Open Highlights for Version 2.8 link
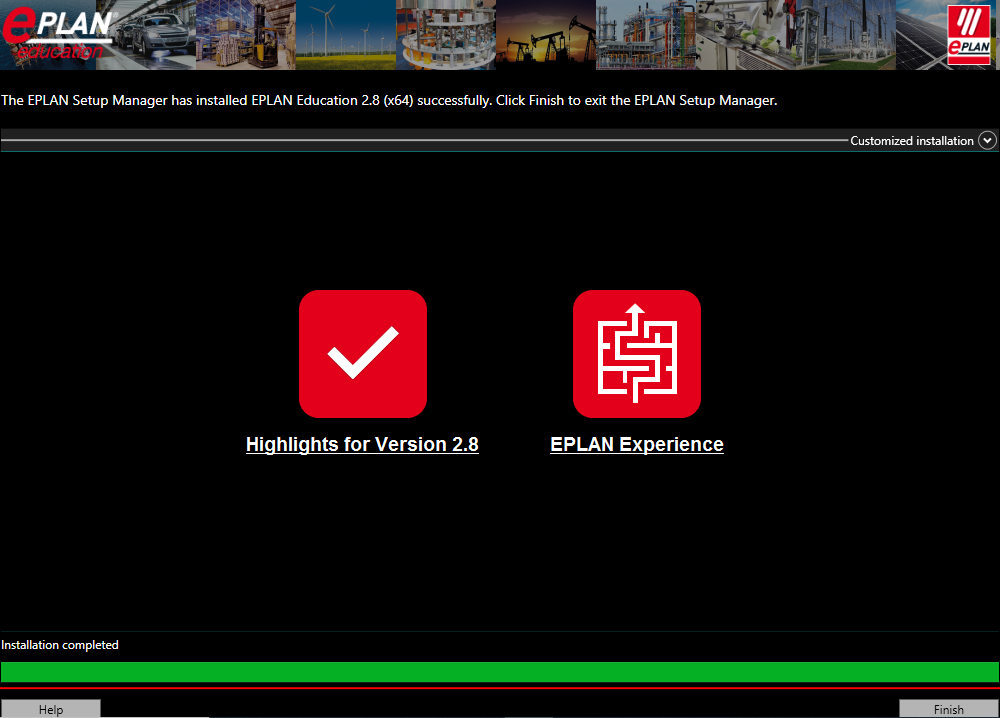The image size is (1000, 718). pos(362,444)
